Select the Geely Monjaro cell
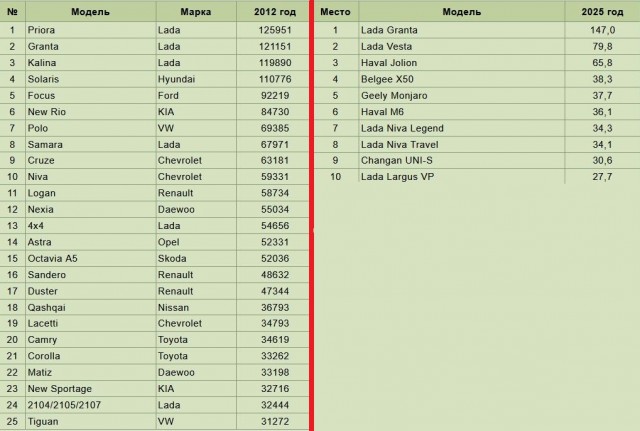The height and width of the screenshot is (431, 640). (x=462, y=96)
